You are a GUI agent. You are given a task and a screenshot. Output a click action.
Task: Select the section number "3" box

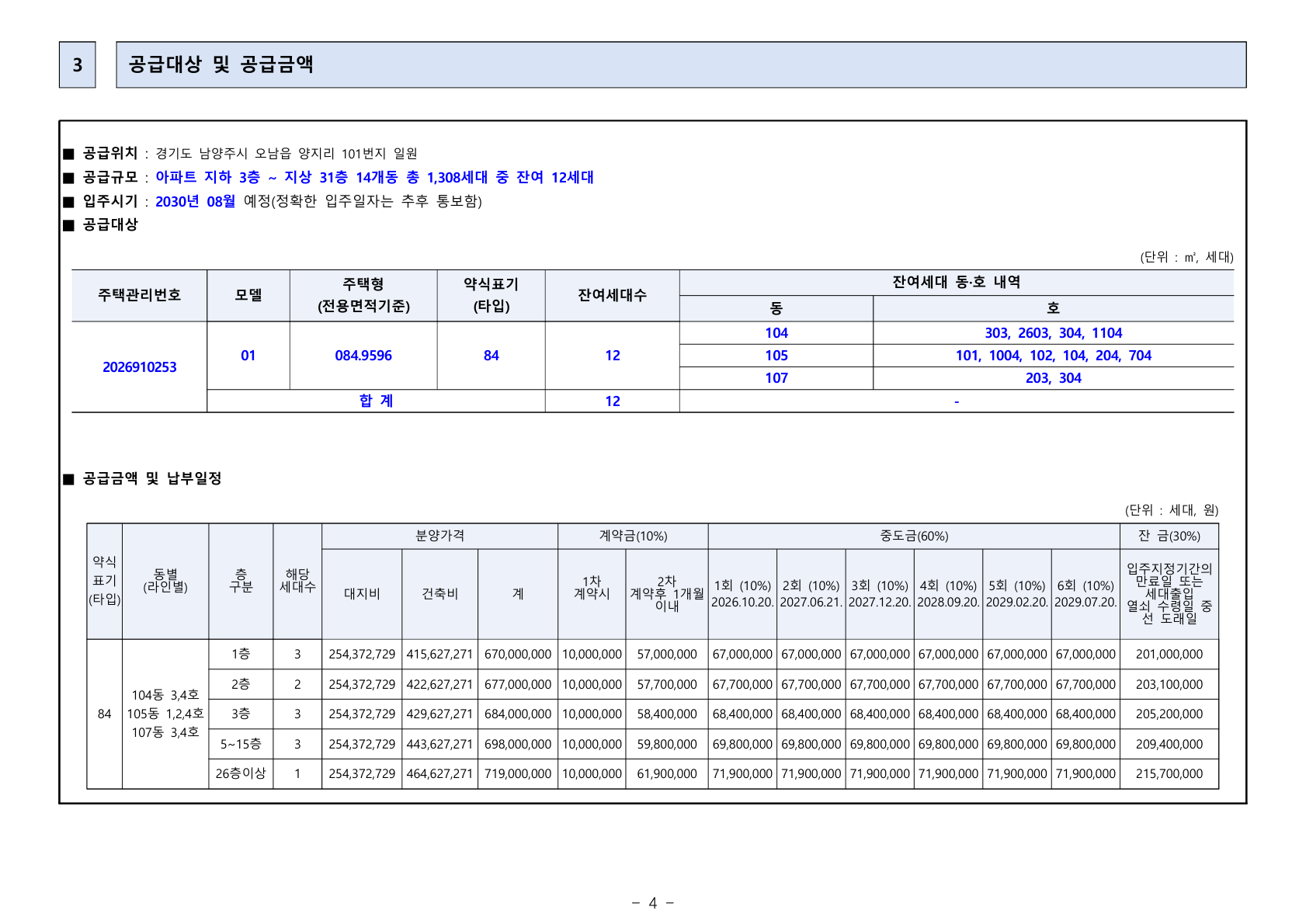(78, 65)
